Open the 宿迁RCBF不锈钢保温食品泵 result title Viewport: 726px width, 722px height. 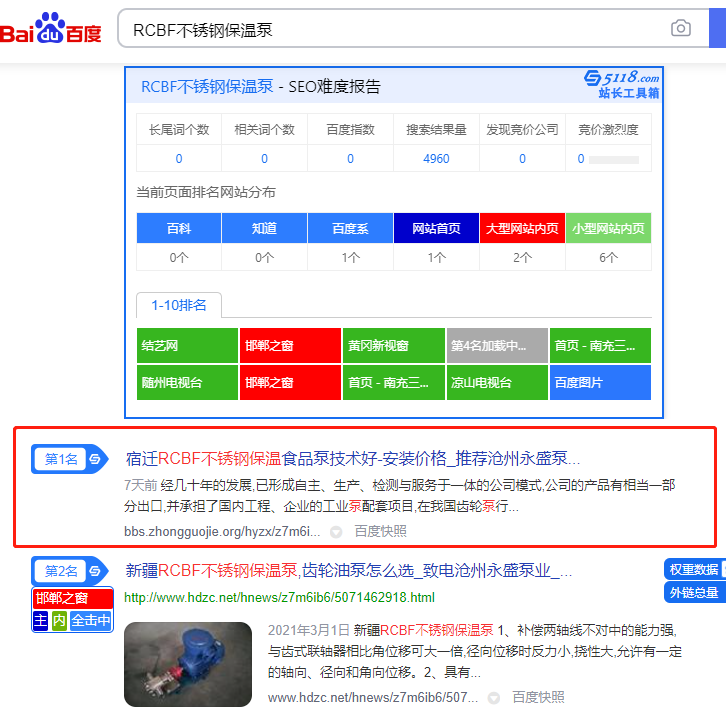tap(353, 458)
